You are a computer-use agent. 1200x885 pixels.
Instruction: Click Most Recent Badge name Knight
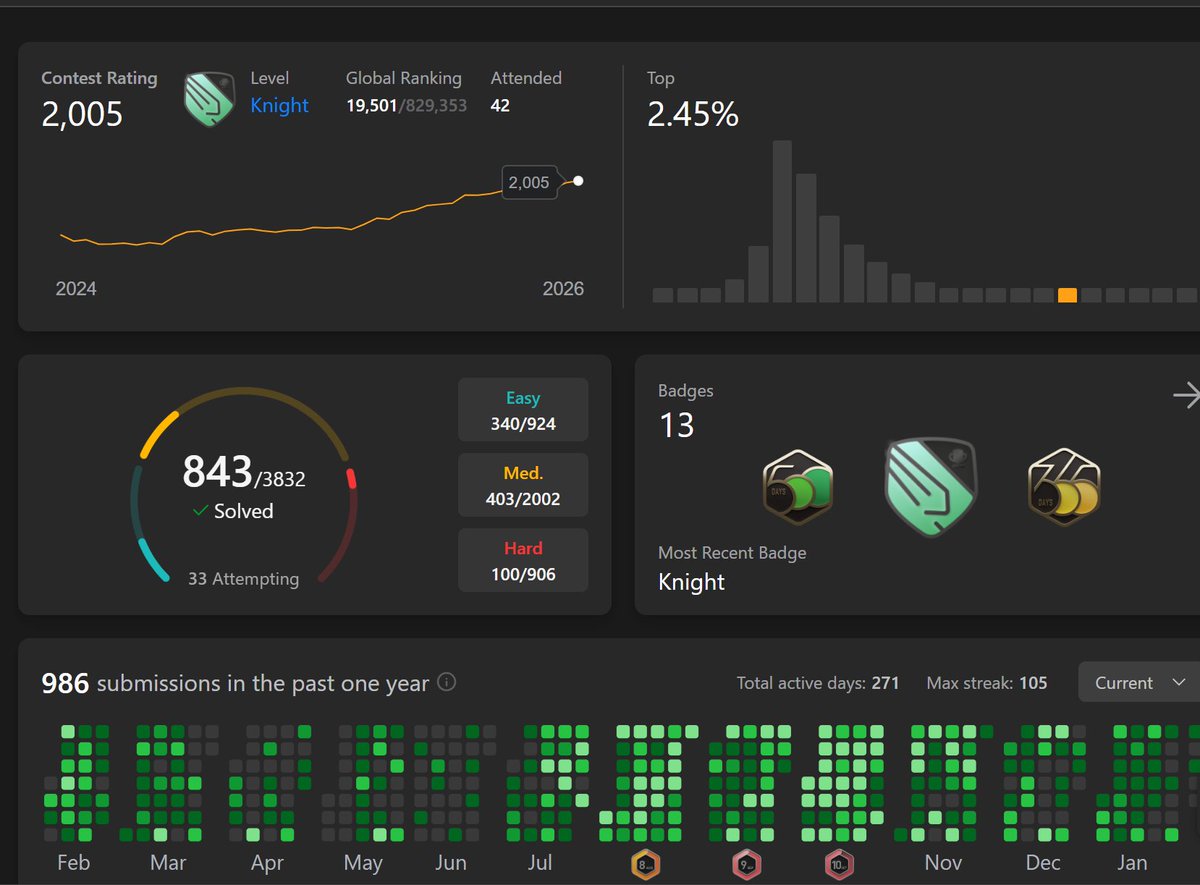tap(691, 582)
